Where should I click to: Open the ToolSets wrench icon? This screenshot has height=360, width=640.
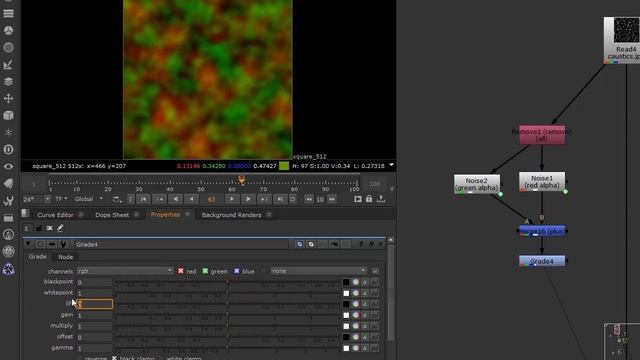8,200
